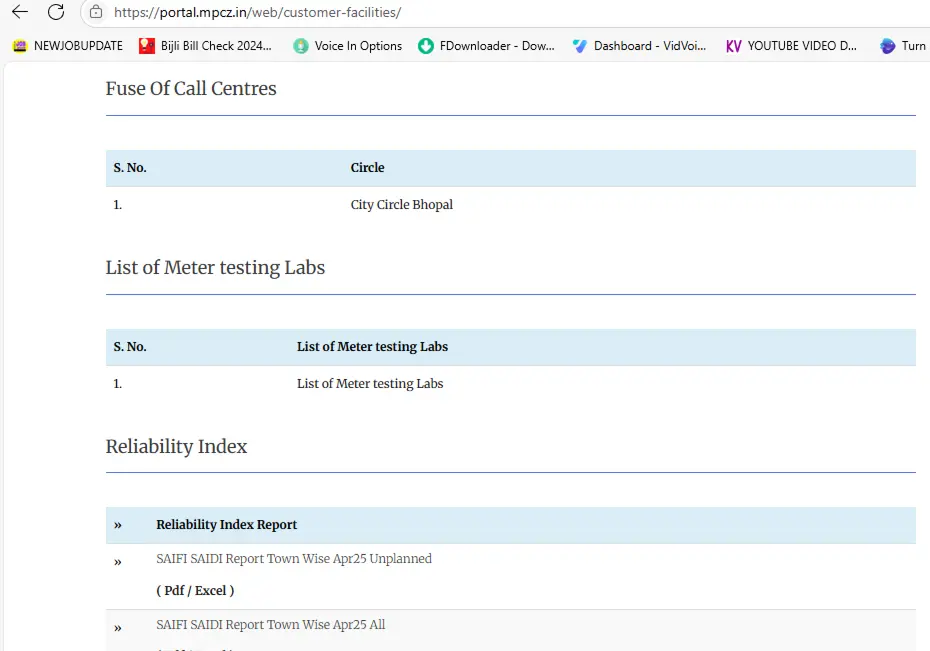The width and height of the screenshot is (930, 651).
Task: Go back using the browser back arrow
Action: pyautogui.click(x=20, y=12)
